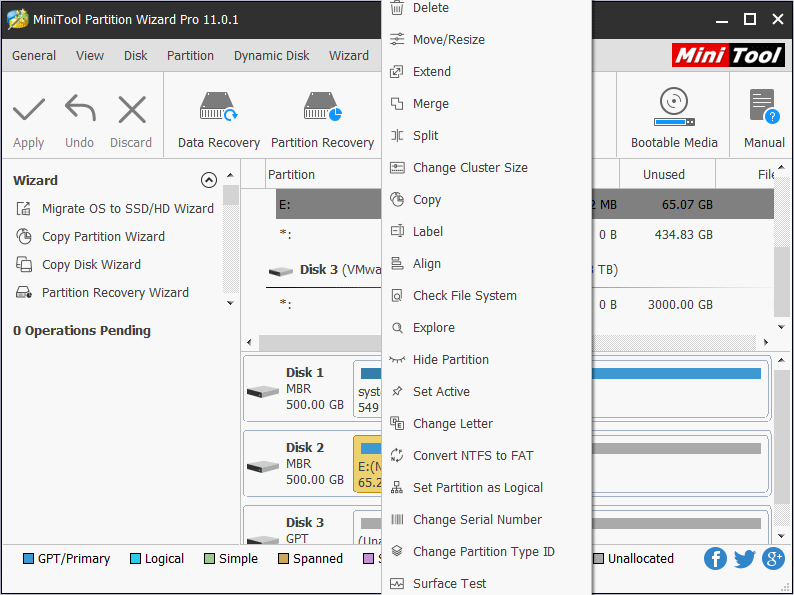794x595 pixels.
Task: Click the Set Active pin icon
Action: point(397,391)
